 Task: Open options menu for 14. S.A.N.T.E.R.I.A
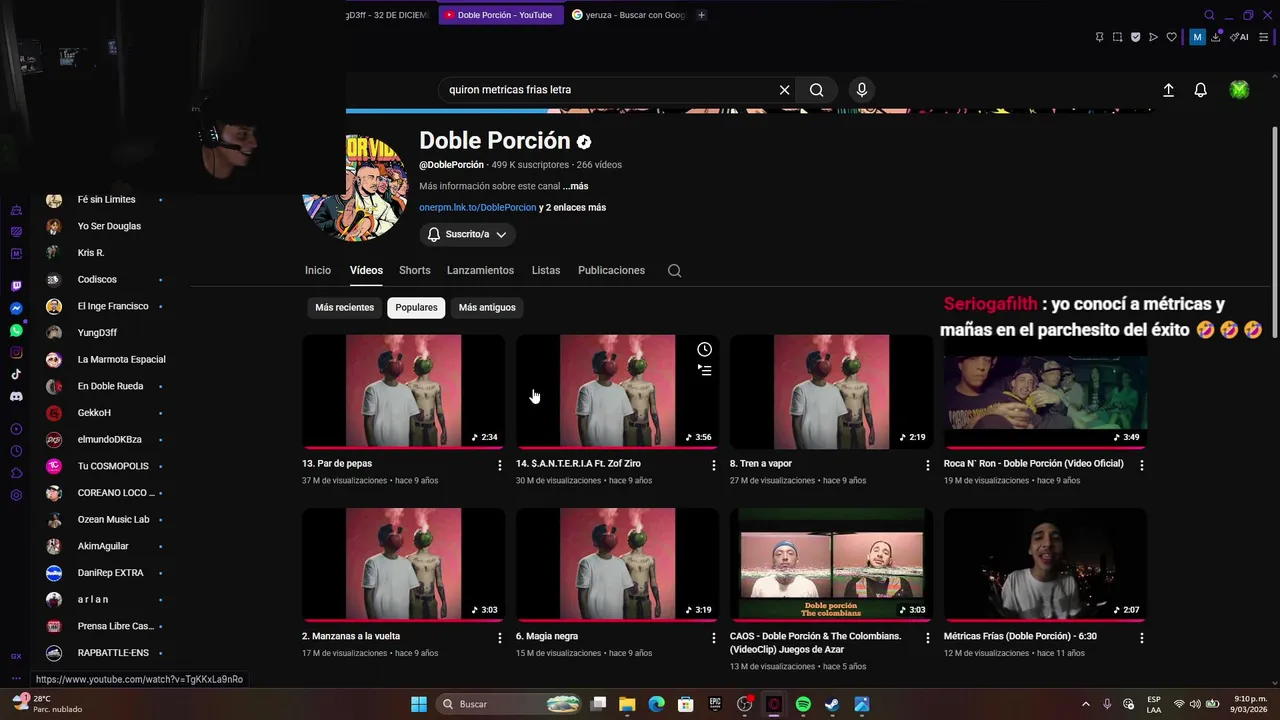(x=714, y=465)
